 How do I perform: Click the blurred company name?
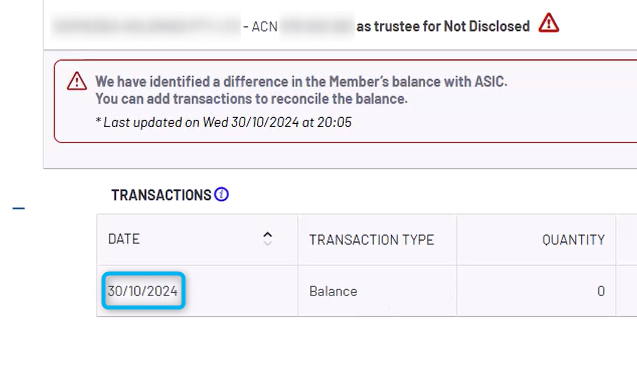point(146,26)
